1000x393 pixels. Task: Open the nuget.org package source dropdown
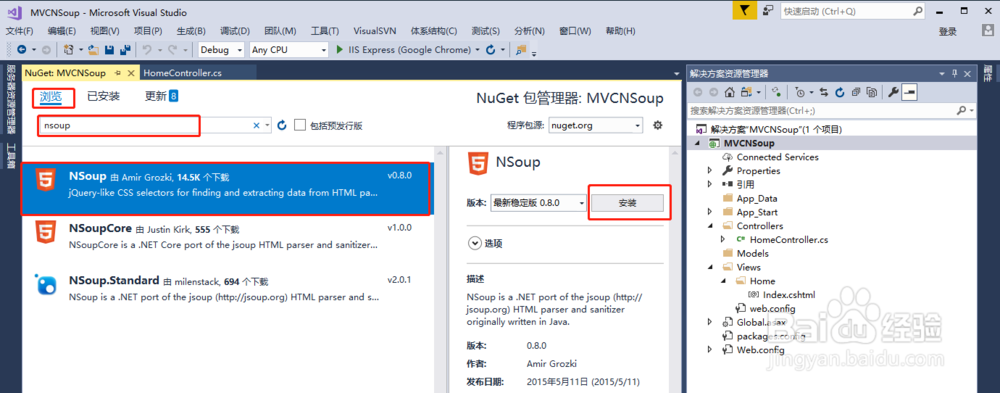tap(596, 126)
